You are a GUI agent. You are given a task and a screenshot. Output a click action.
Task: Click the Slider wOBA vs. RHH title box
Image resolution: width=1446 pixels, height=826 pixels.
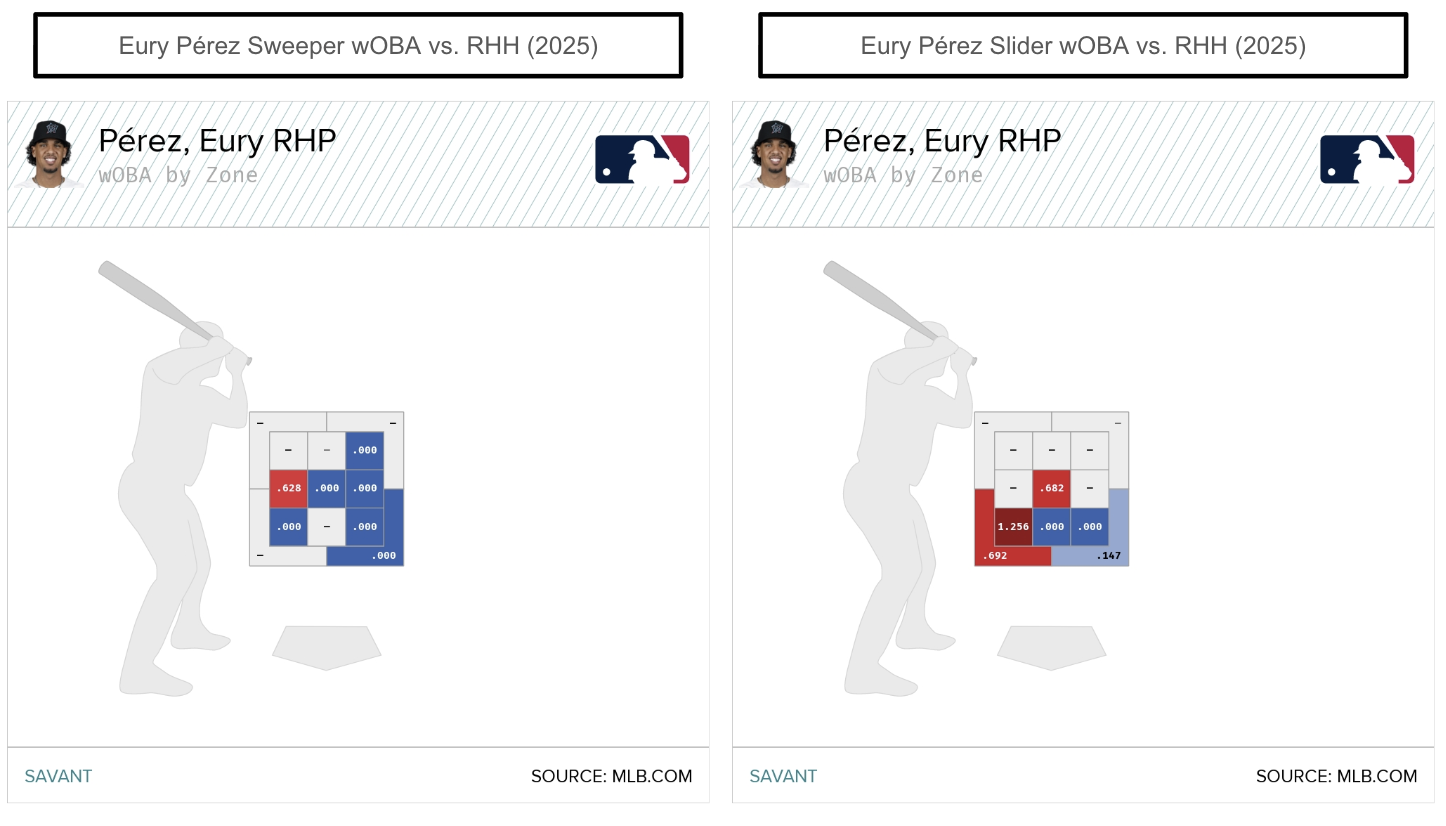click(1083, 46)
